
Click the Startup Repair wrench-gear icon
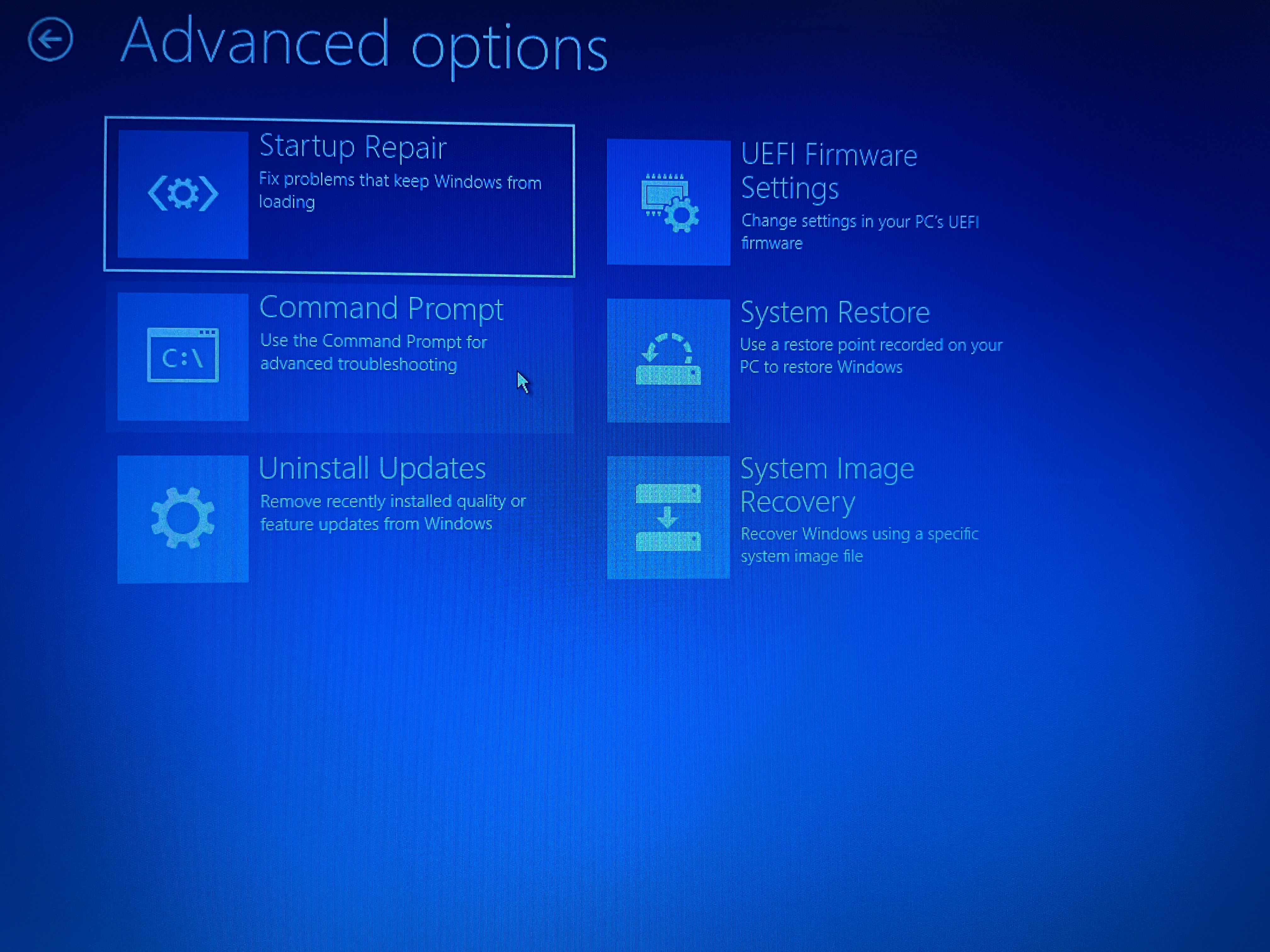[x=183, y=194]
